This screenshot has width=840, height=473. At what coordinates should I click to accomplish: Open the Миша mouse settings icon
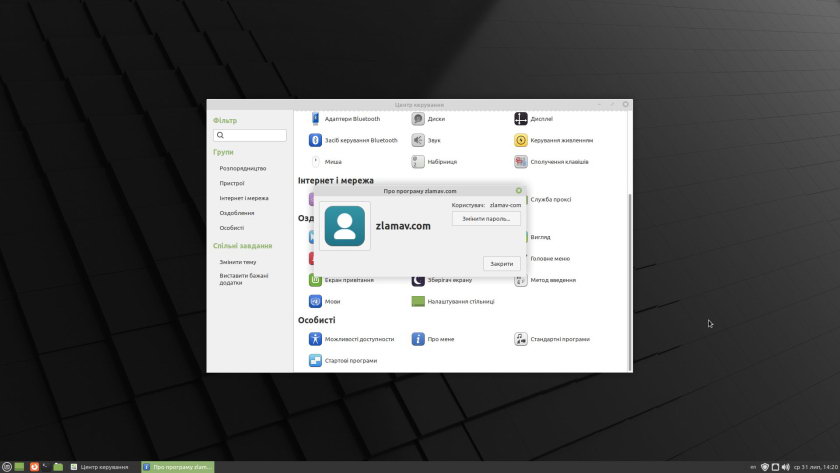pyautogui.click(x=315, y=161)
